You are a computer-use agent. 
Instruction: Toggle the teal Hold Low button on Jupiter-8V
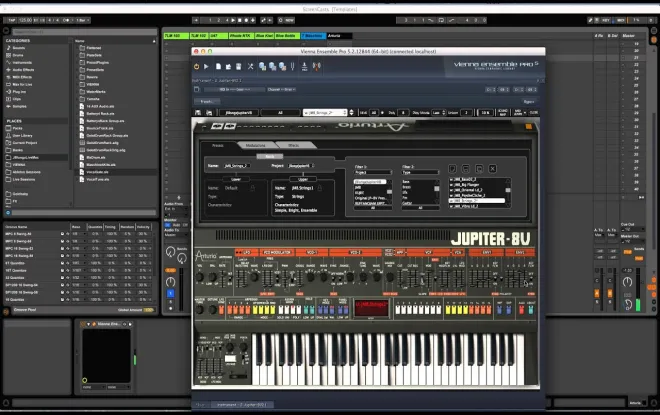click(306, 310)
